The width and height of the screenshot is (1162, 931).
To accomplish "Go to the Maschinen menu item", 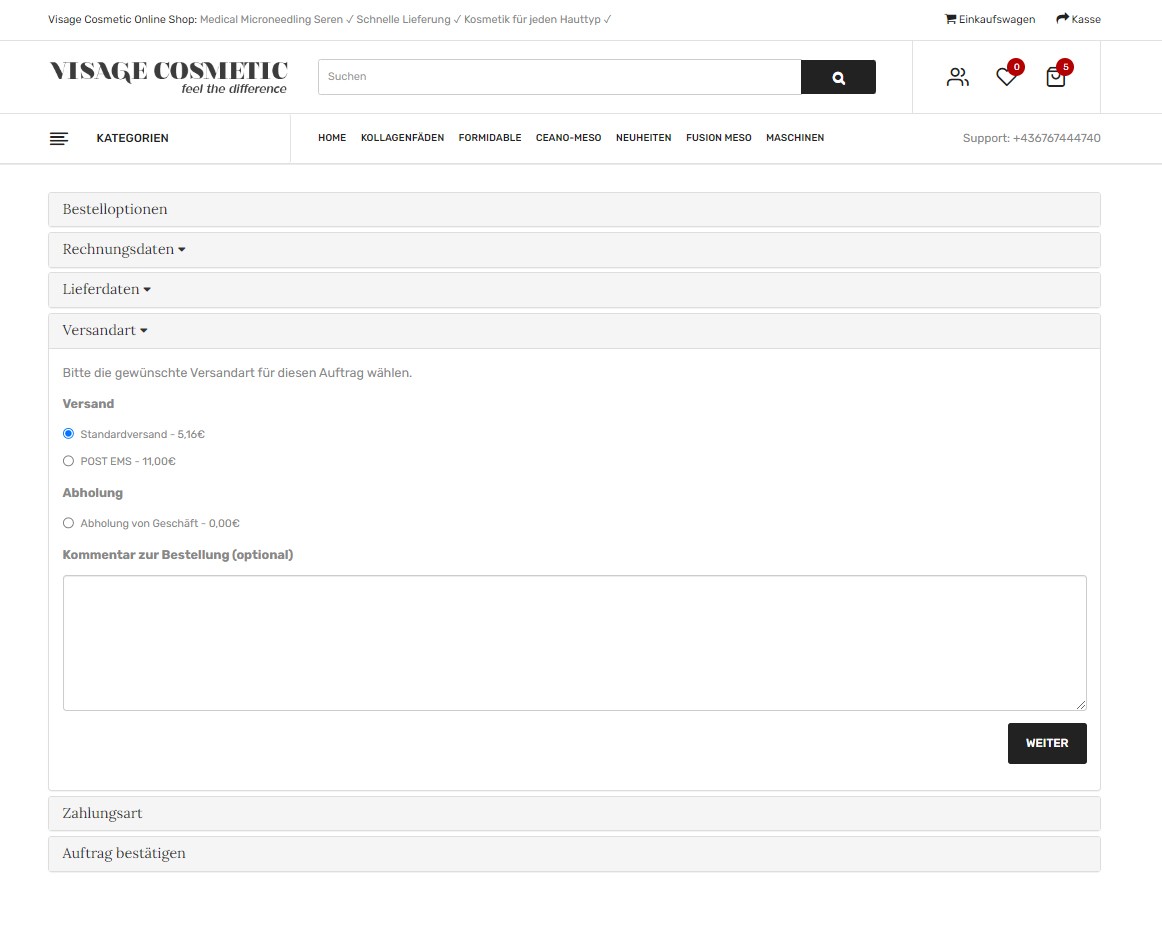I will coord(794,138).
